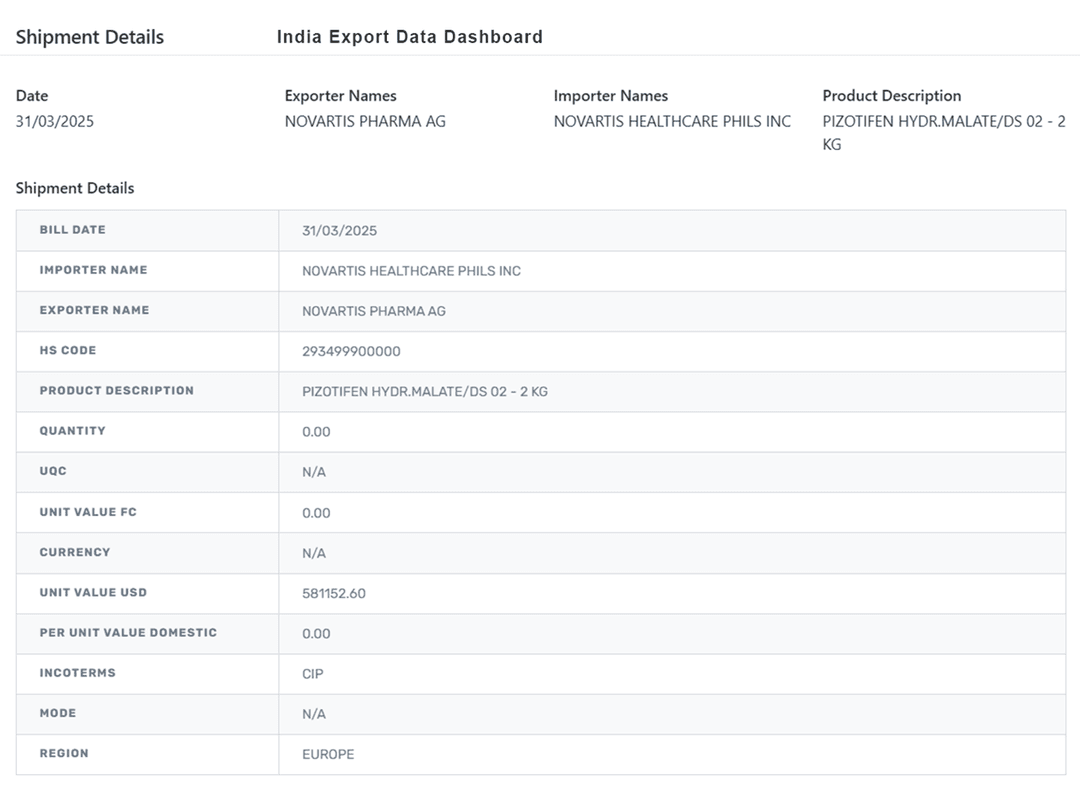Click the CURRENCY row label
This screenshot has height=802, width=1080.
75,552
